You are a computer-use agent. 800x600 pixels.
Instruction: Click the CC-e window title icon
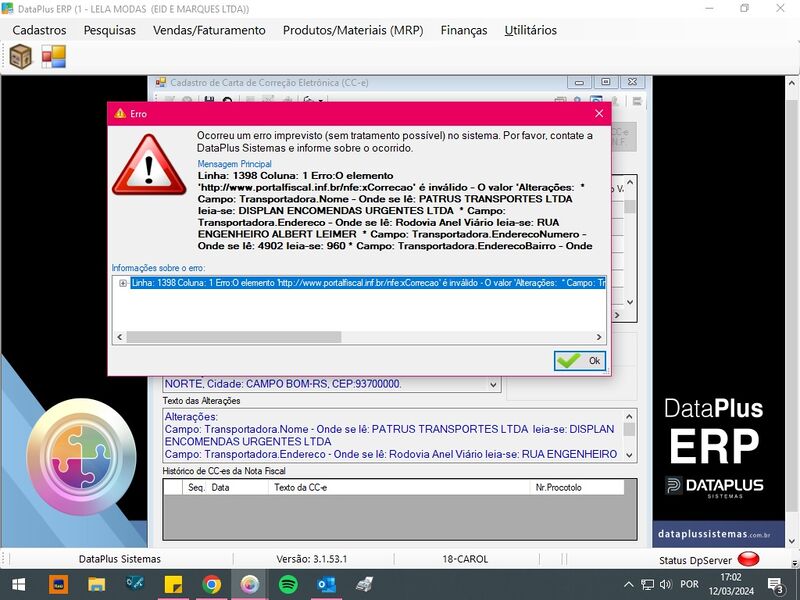(161, 82)
